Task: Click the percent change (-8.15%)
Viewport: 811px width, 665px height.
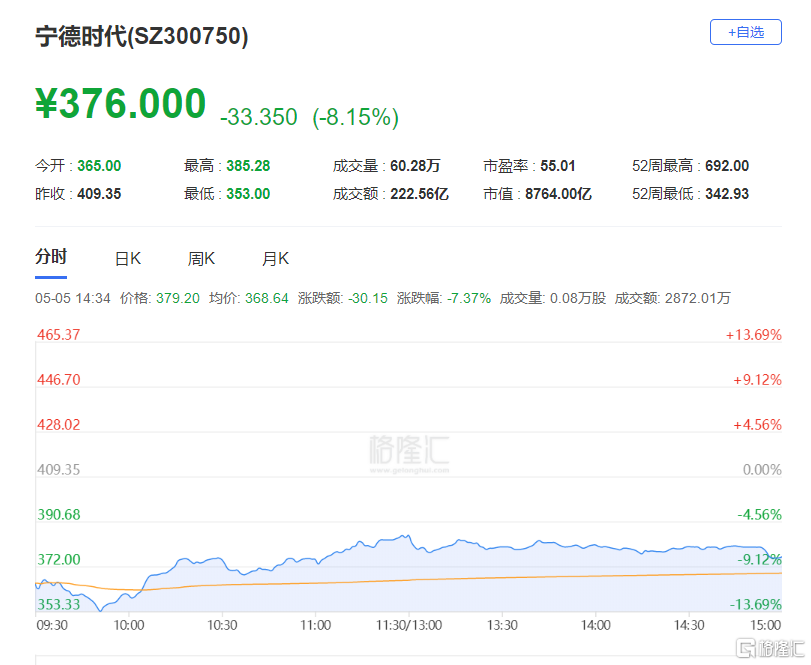Action: tap(356, 117)
